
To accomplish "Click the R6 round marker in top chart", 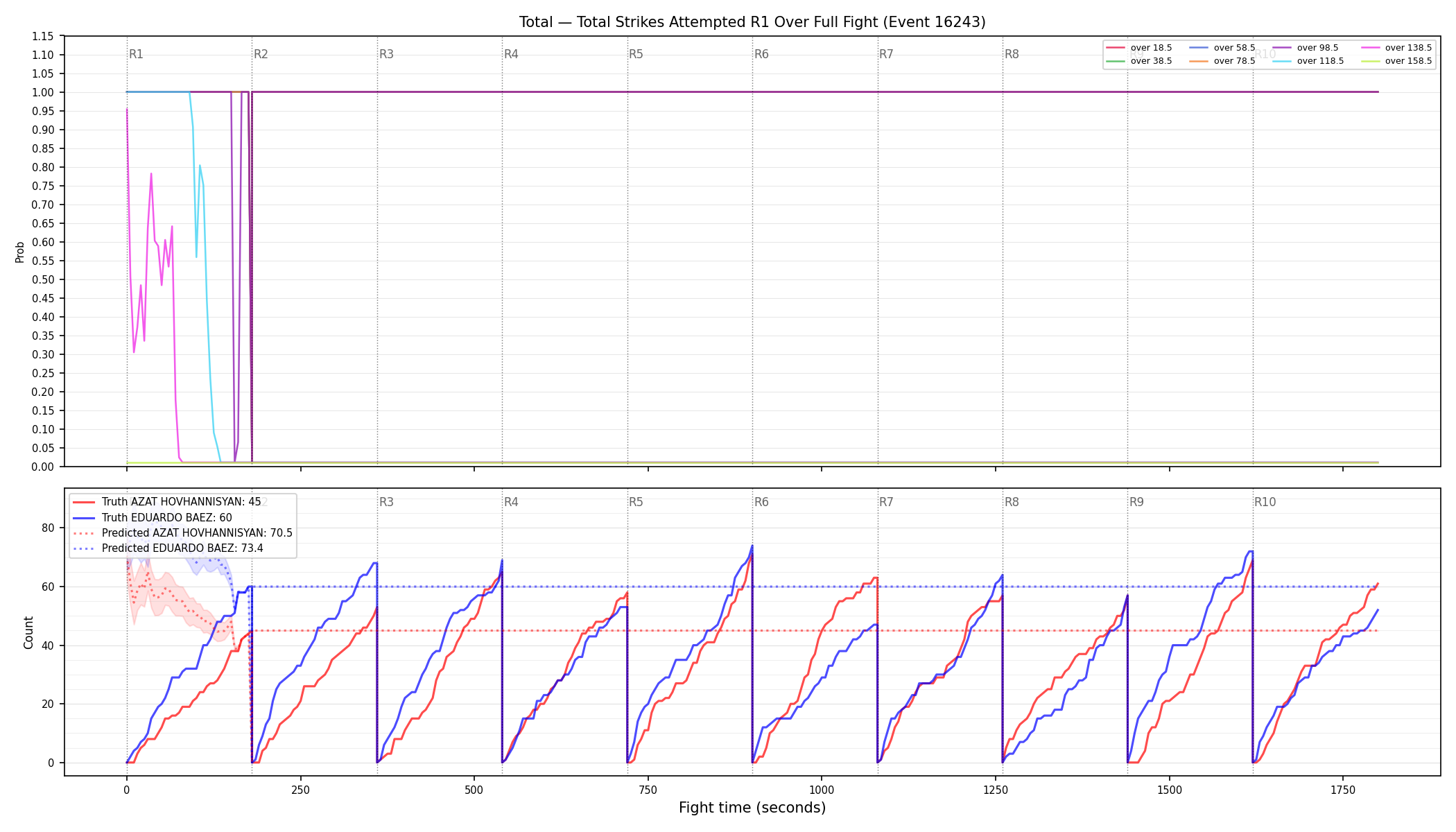I will point(761,54).
